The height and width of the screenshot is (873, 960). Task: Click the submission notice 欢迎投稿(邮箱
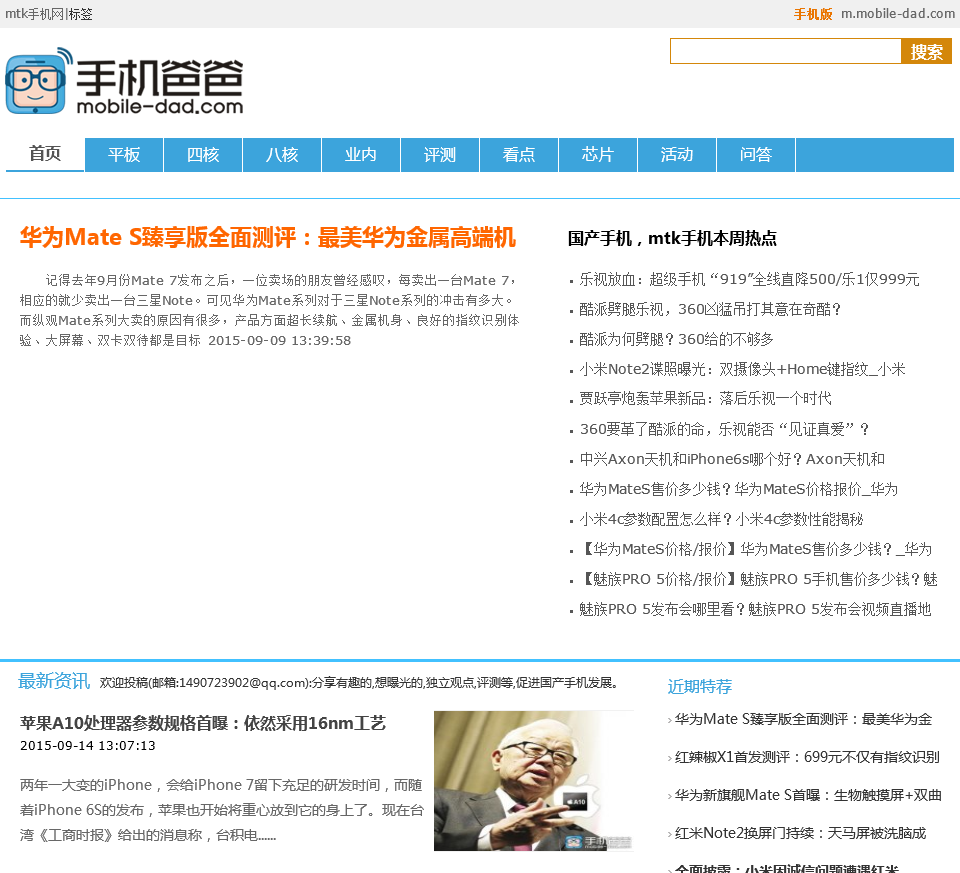pos(361,683)
